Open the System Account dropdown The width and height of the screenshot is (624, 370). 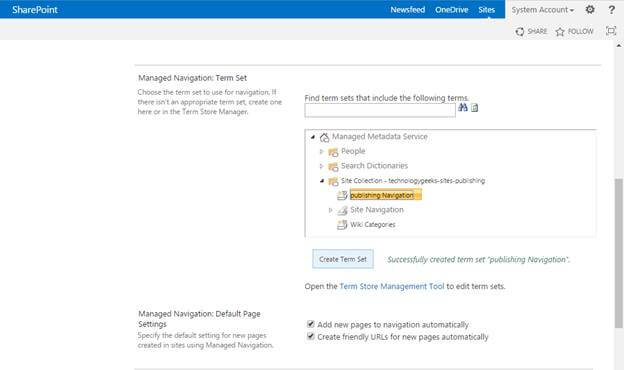click(542, 10)
